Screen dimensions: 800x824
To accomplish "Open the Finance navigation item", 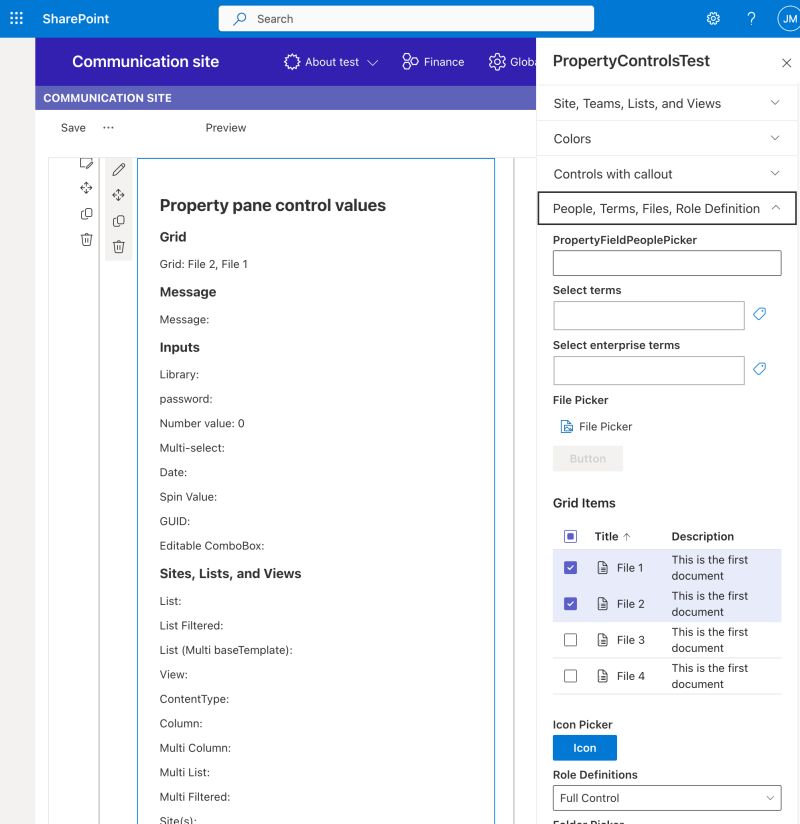I will [433, 62].
